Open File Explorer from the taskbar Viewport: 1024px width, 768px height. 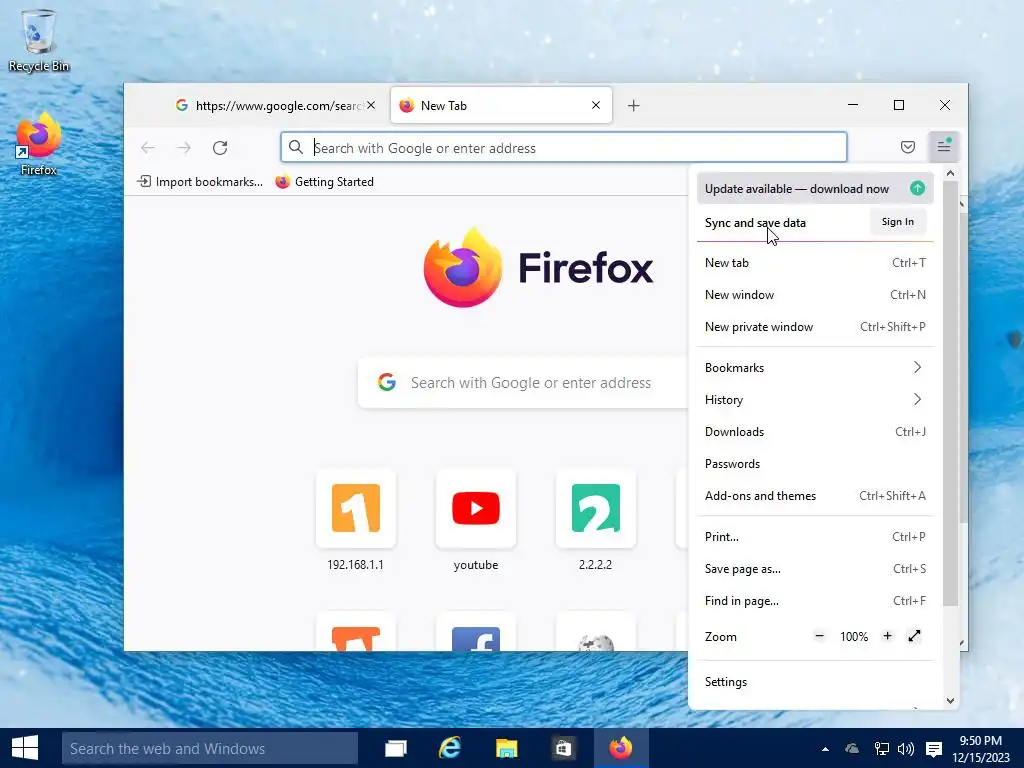pyautogui.click(x=506, y=748)
